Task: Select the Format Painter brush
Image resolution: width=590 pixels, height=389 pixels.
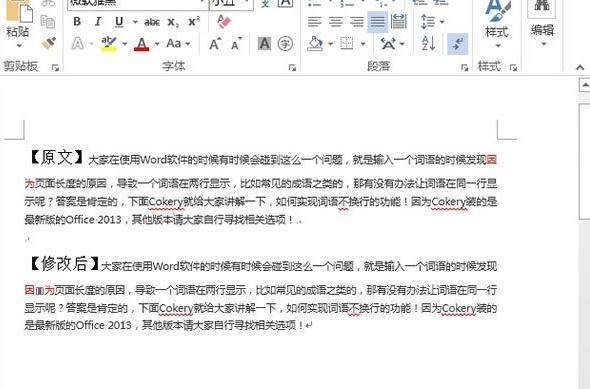Action: point(49,43)
